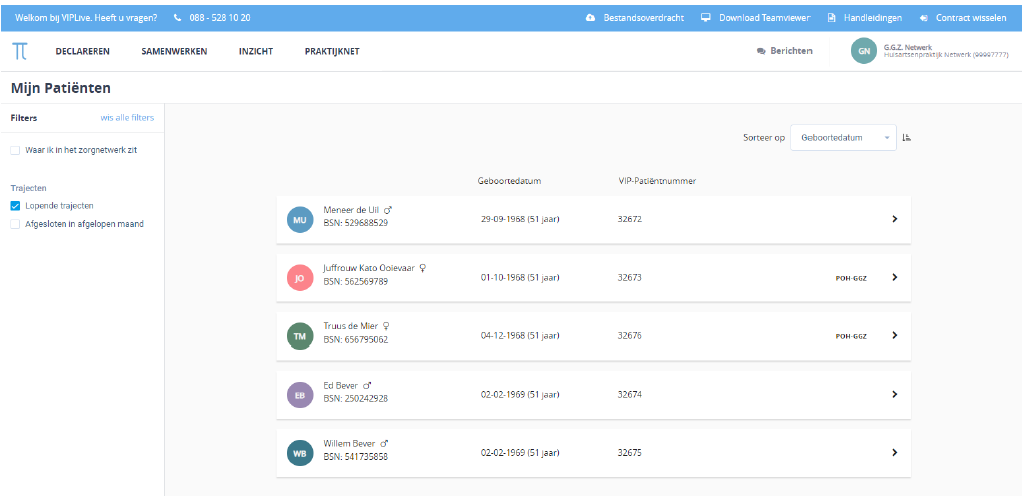The image size is (1026, 496).
Task: Uncheck the Lopende trajecten filter
Action: 15,206
